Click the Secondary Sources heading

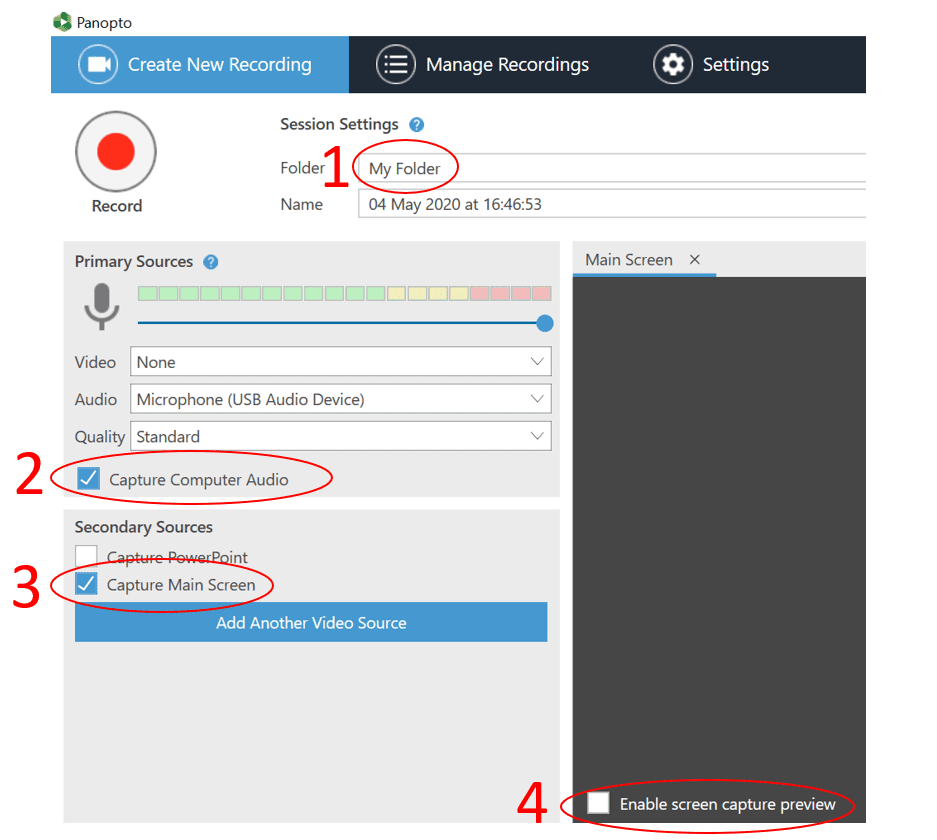(143, 527)
